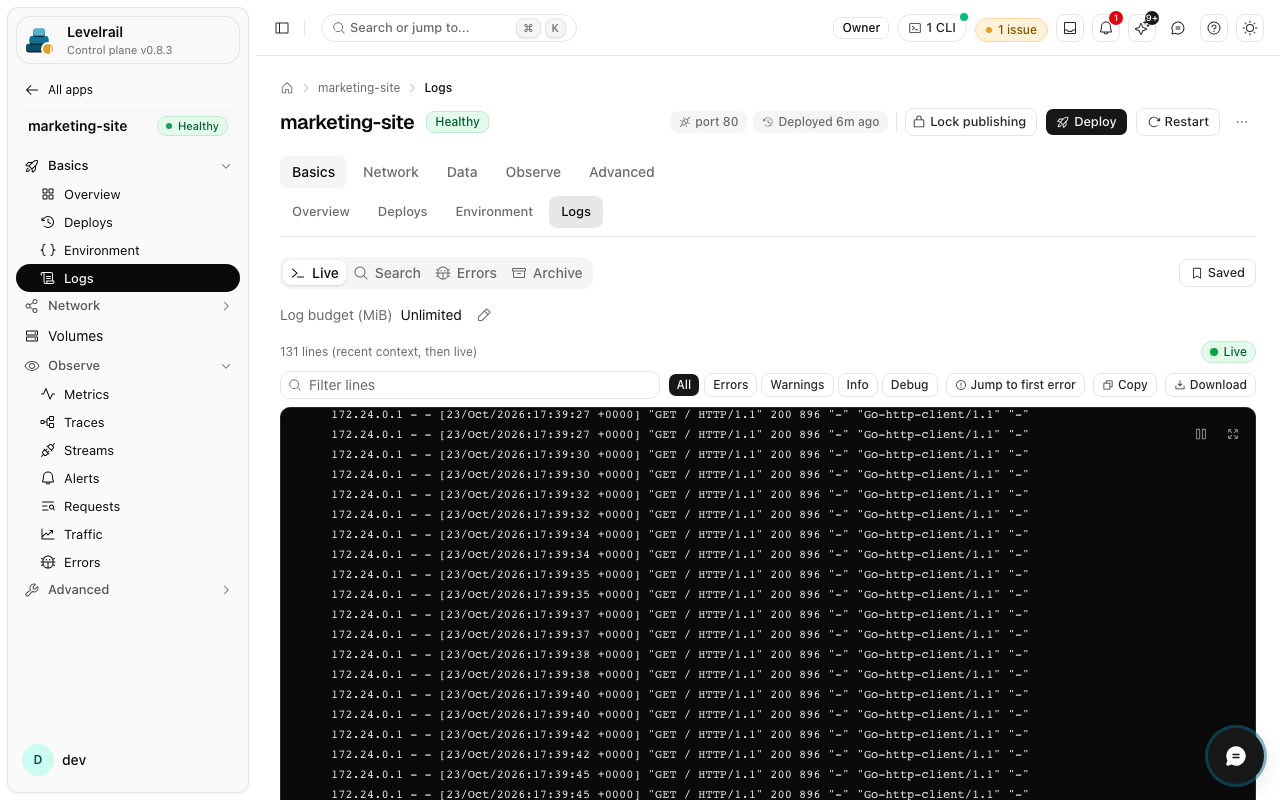The height and width of the screenshot is (800, 1280).
Task: Open Traces in the sidebar
Action: click(128, 422)
